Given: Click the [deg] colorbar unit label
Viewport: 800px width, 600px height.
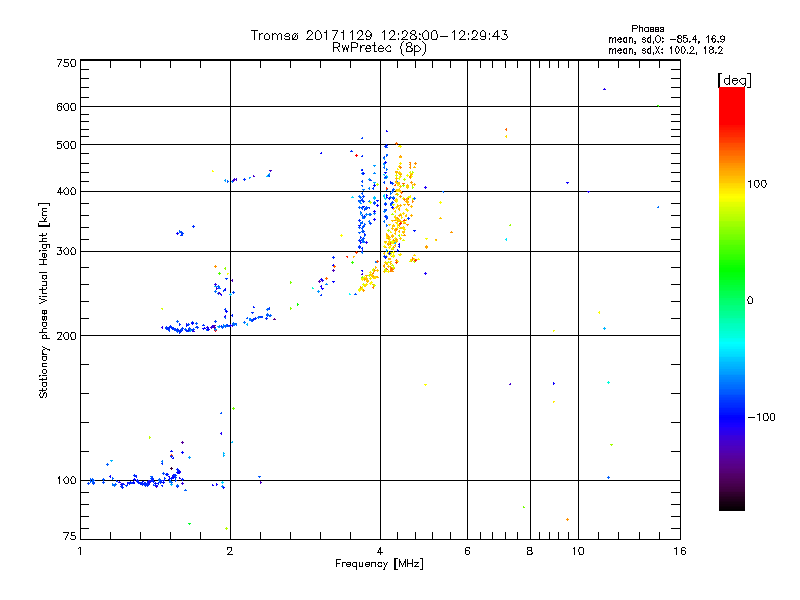Looking at the screenshot, I should tap(734, 80).
